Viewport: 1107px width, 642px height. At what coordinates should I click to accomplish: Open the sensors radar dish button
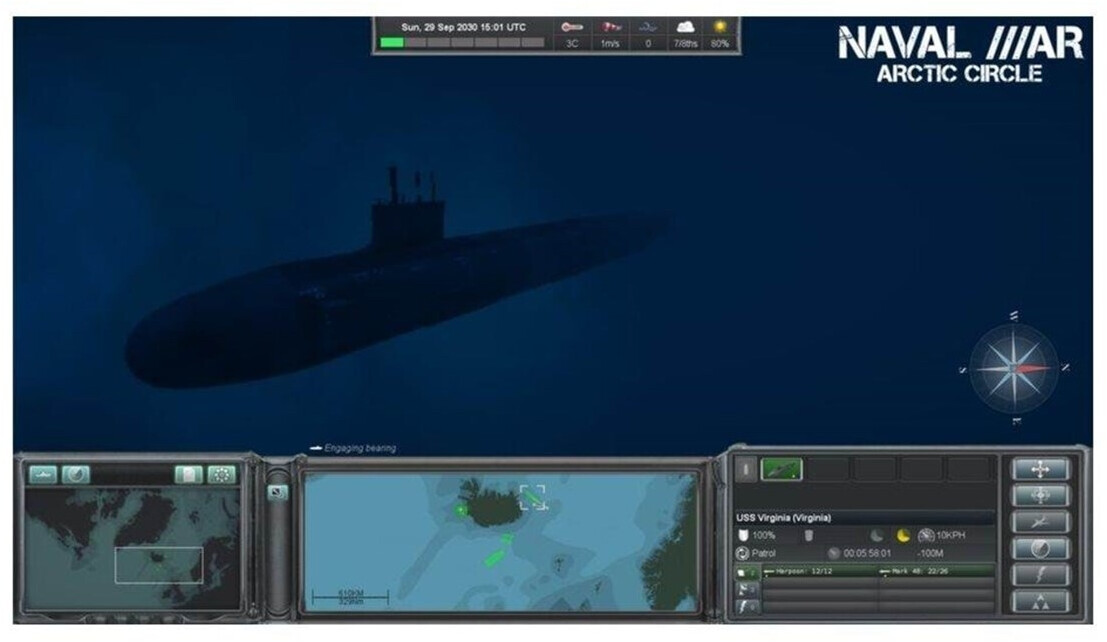coord(1040,548)
